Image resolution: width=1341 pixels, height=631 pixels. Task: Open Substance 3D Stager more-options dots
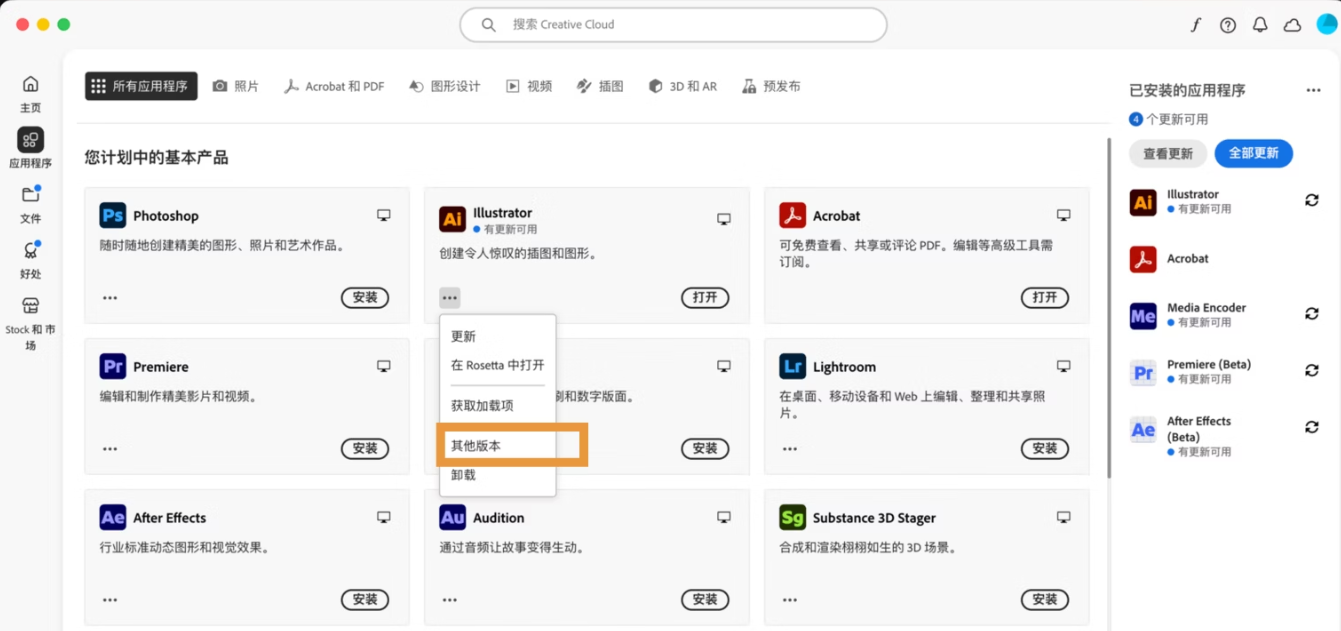(x=790, y=600)
